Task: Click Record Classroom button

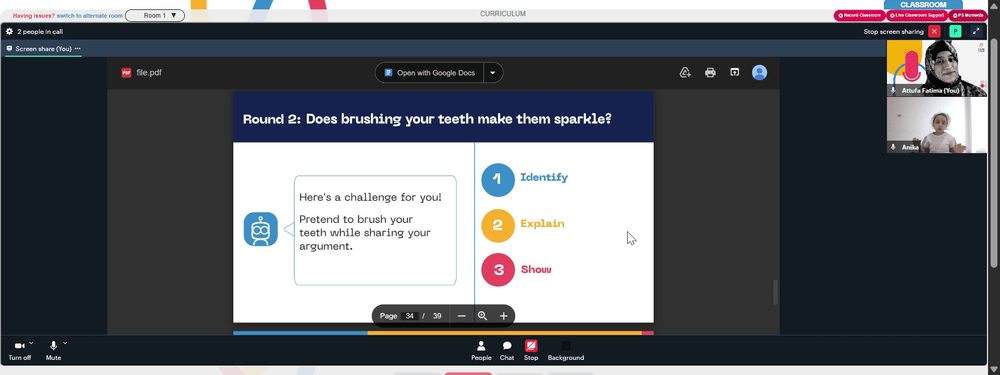Action: point(860,15)
